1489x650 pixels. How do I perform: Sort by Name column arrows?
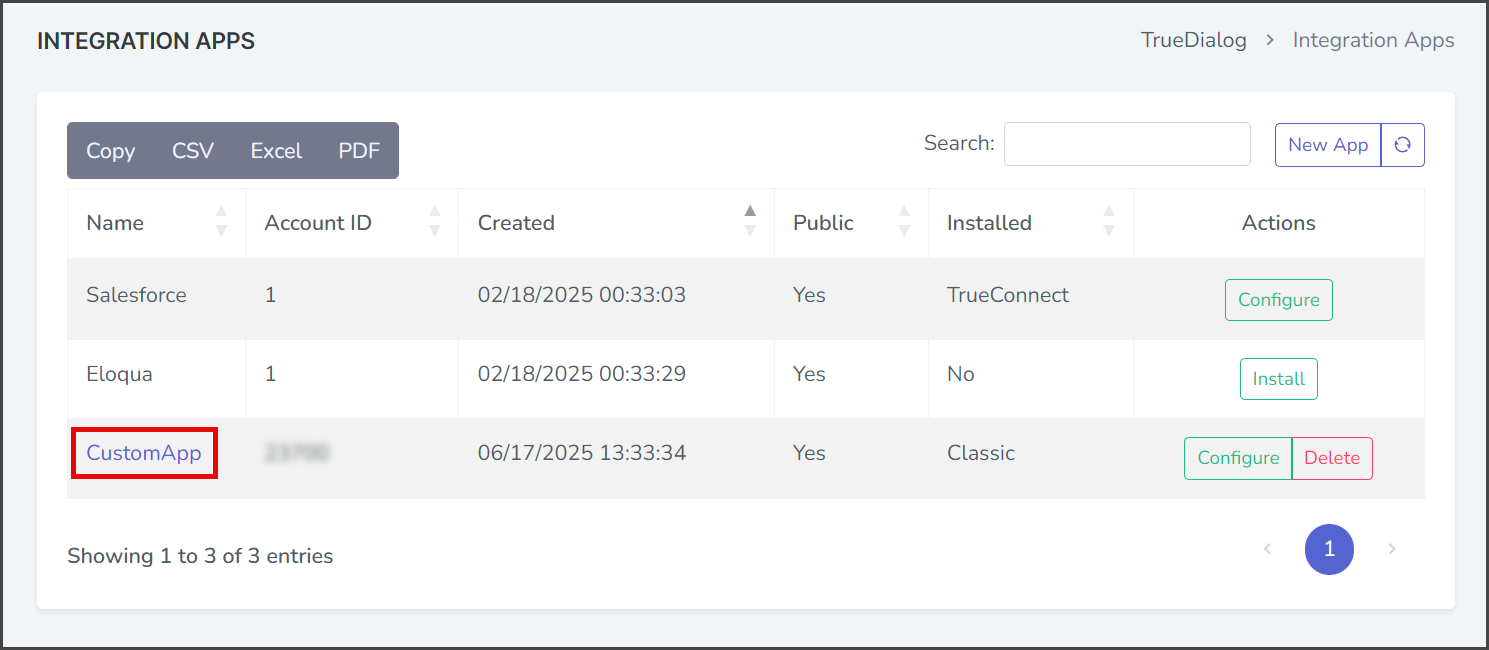[x=222, y=221]
